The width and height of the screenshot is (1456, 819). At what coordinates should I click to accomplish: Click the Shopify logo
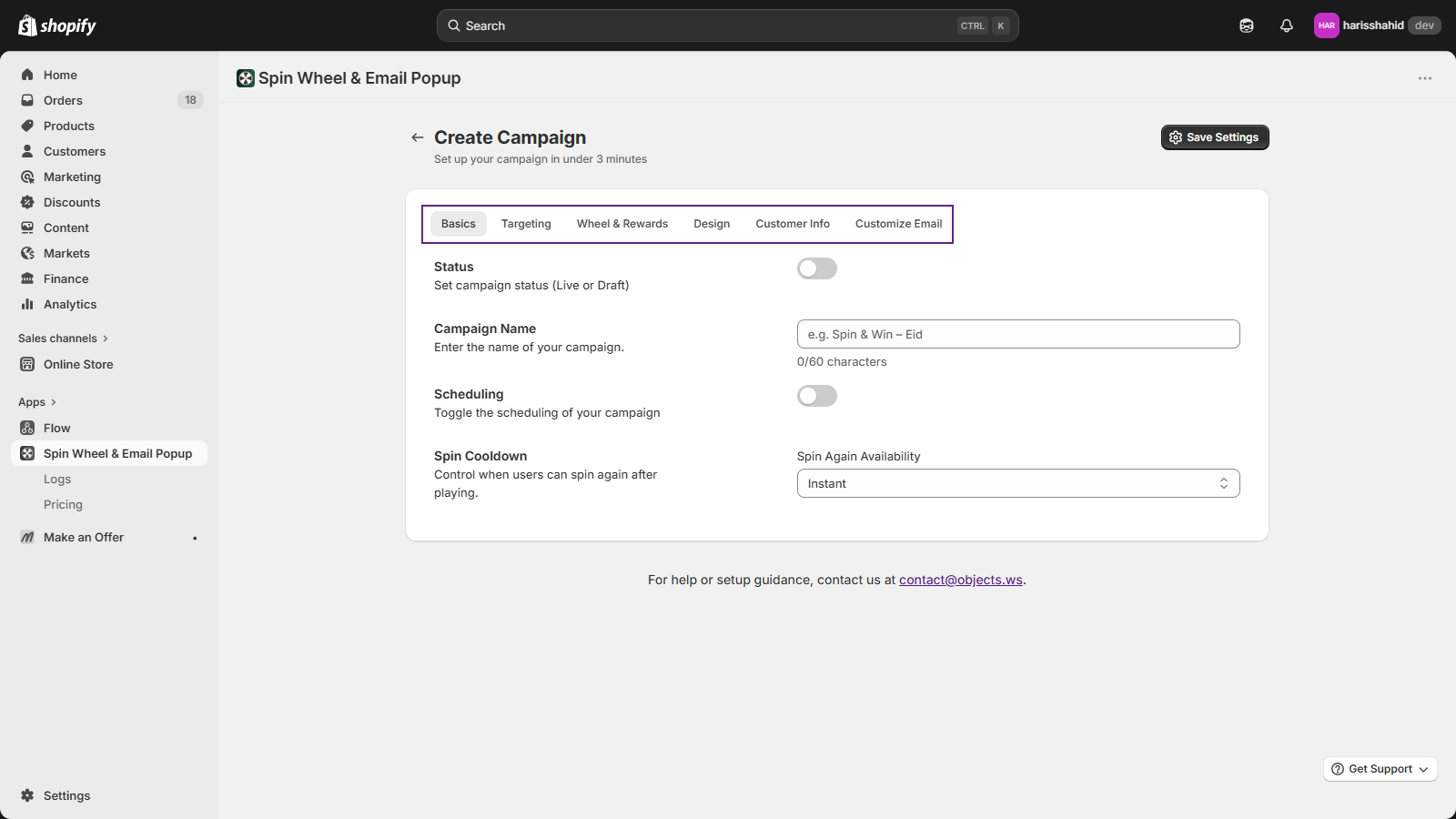pyautogui.click(x=57, y=25)
